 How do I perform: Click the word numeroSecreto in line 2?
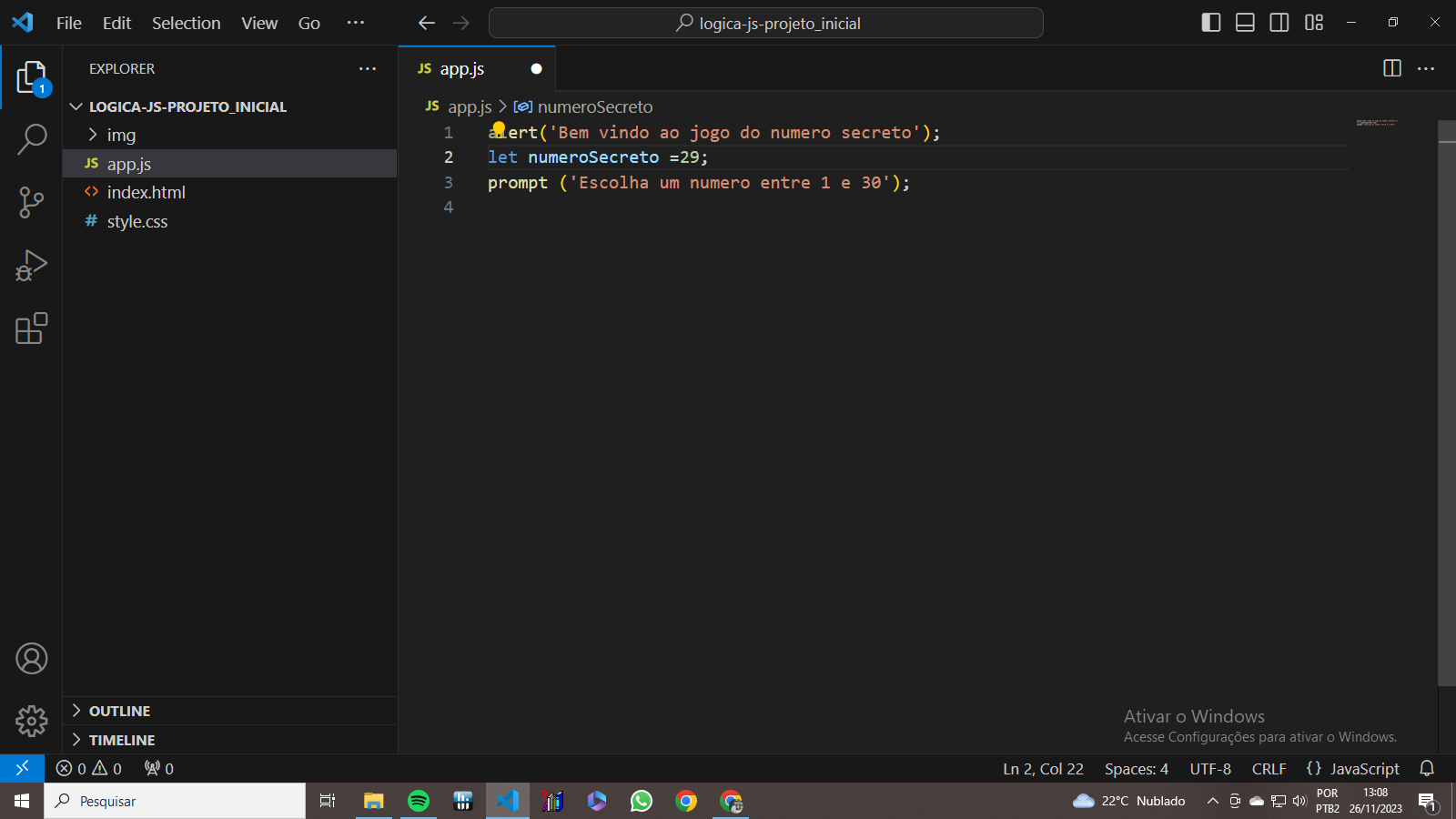tap(593, 157)
